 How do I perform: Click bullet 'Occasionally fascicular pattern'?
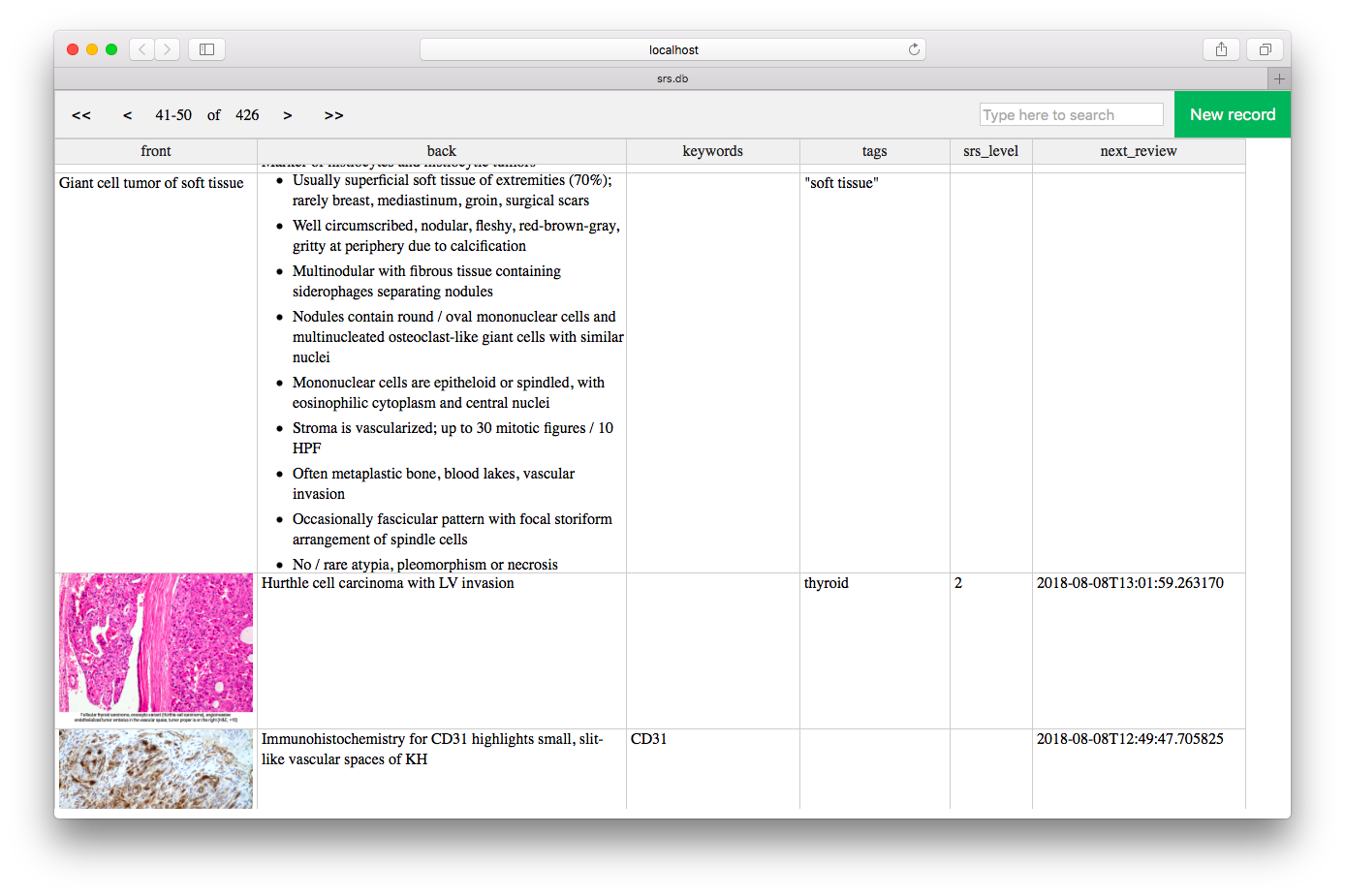pyautogui.click(x=453, y=530)
